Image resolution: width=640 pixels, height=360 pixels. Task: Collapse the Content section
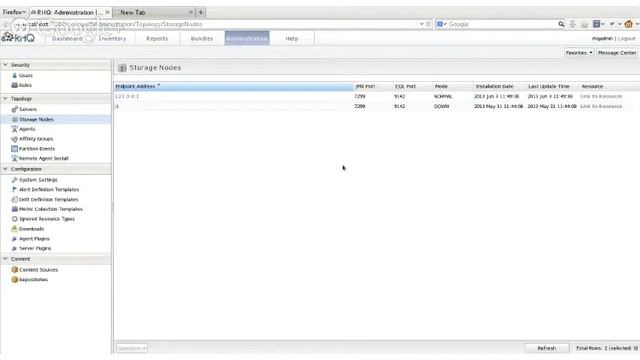(5, 259)
